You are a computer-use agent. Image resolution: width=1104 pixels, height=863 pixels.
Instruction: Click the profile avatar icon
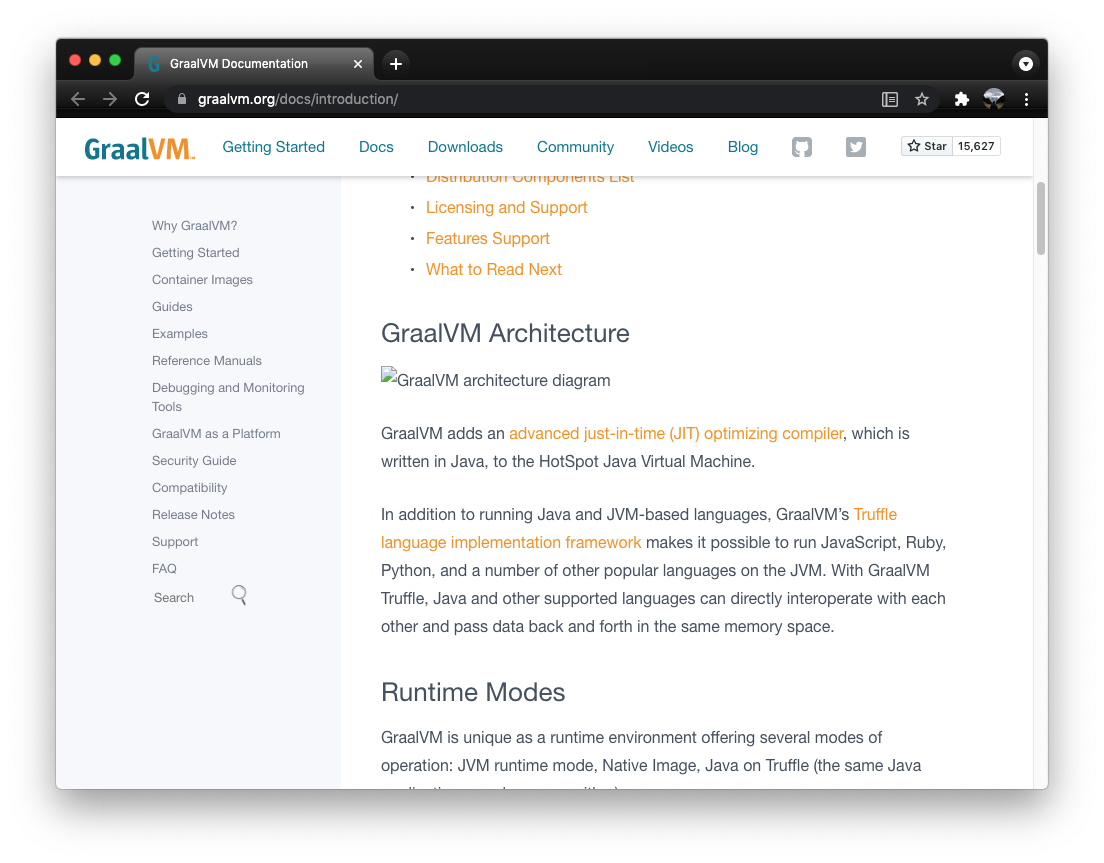[994, 99]
